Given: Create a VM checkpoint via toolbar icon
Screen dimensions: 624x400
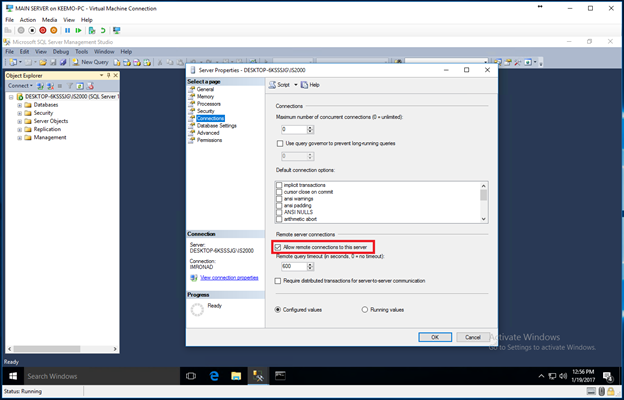Looking at the screenshot, I should coord(92,30).
